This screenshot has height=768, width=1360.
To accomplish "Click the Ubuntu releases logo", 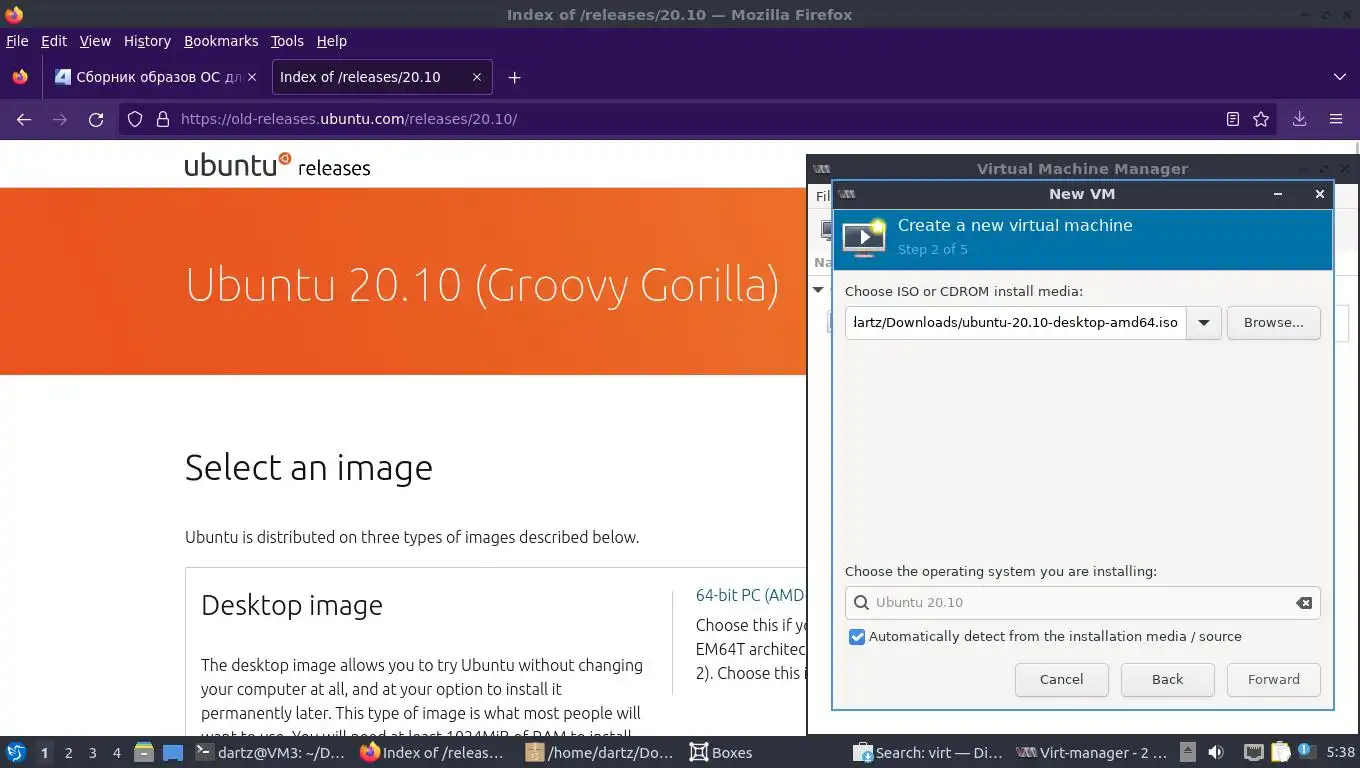I will (x=277, y=165).
